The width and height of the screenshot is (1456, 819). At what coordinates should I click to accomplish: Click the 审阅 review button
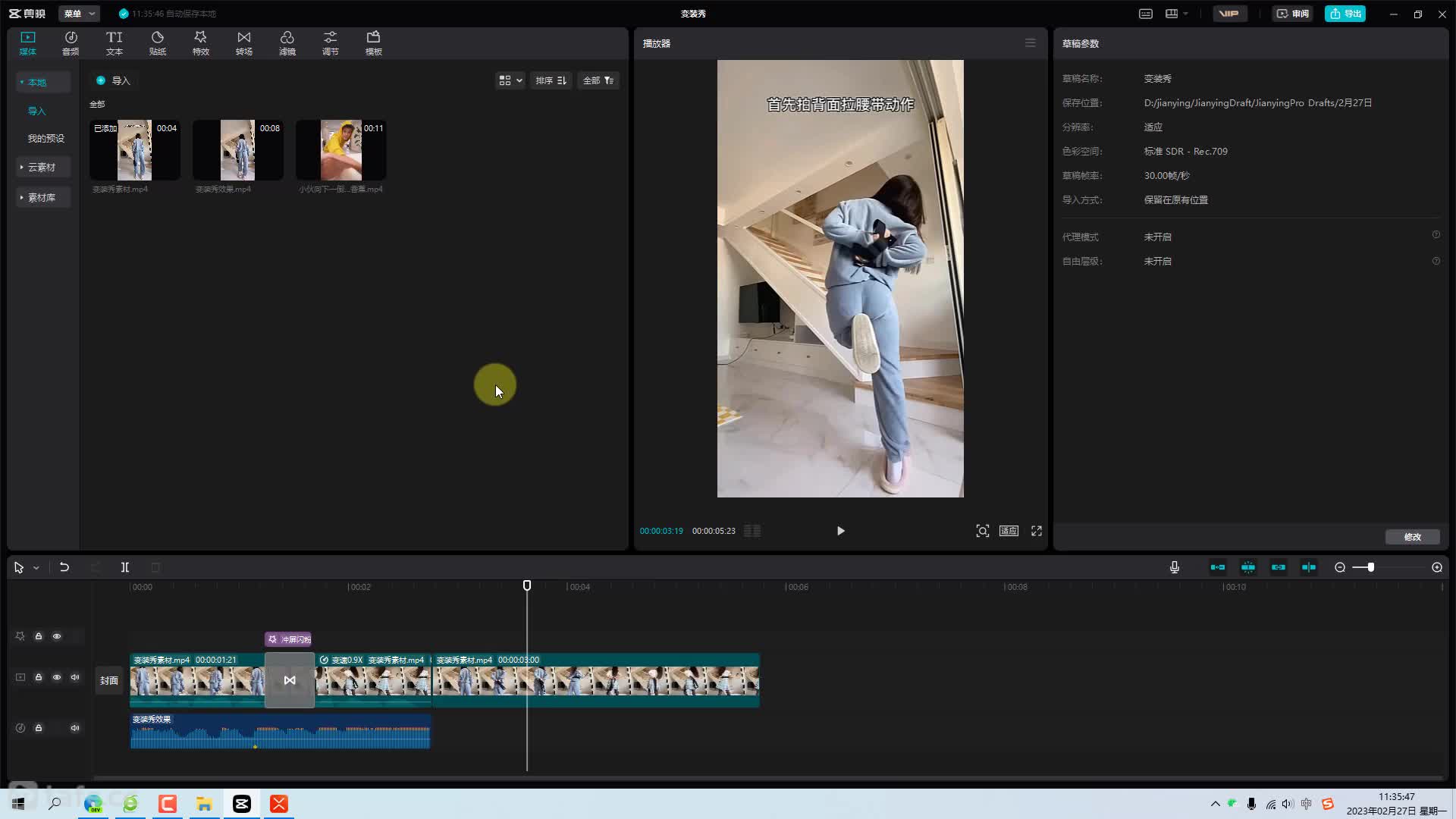(1293, 14)
